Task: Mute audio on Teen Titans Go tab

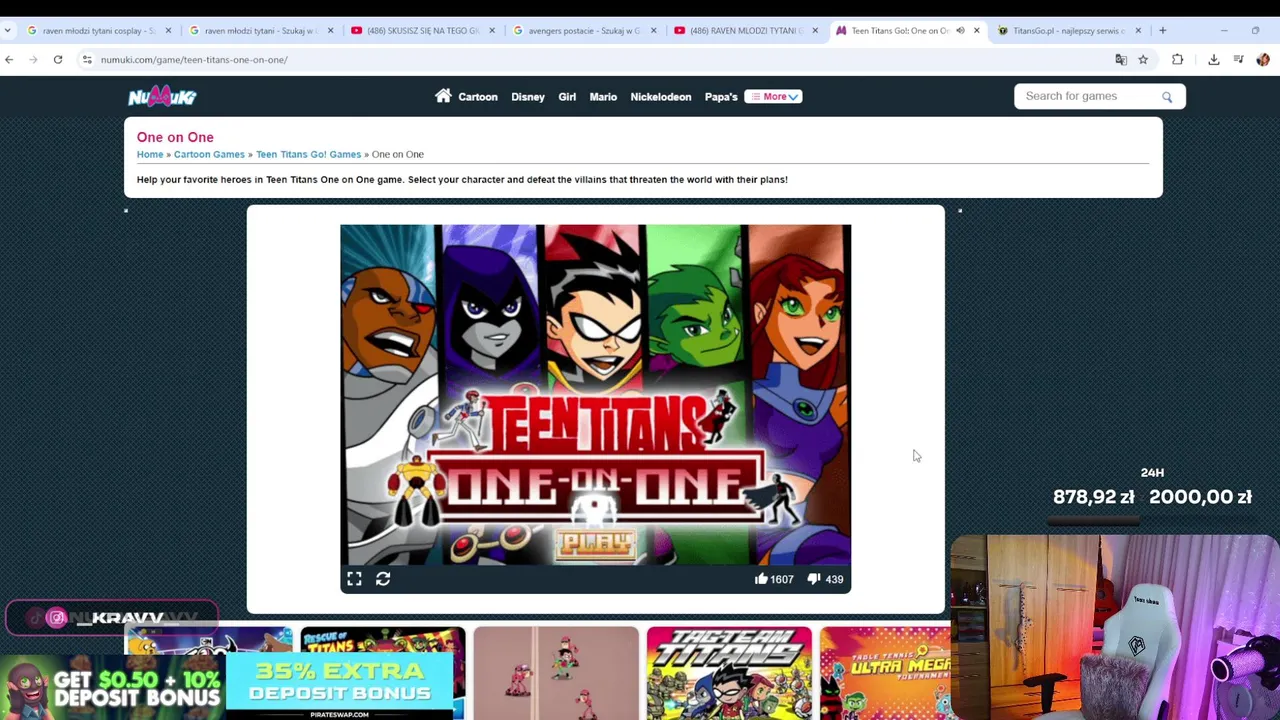Action: click(x=960, y=31)
